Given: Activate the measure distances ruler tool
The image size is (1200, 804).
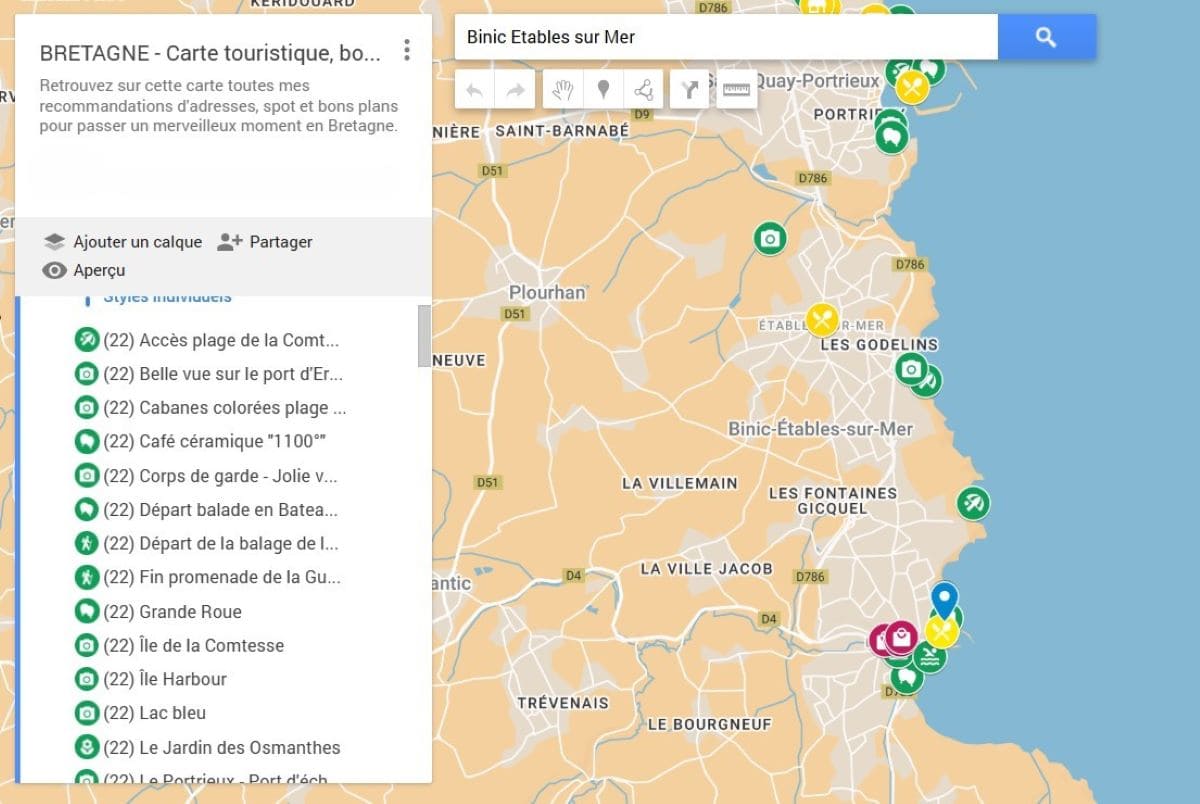Looking at the screenshot, I should (736, 90).
